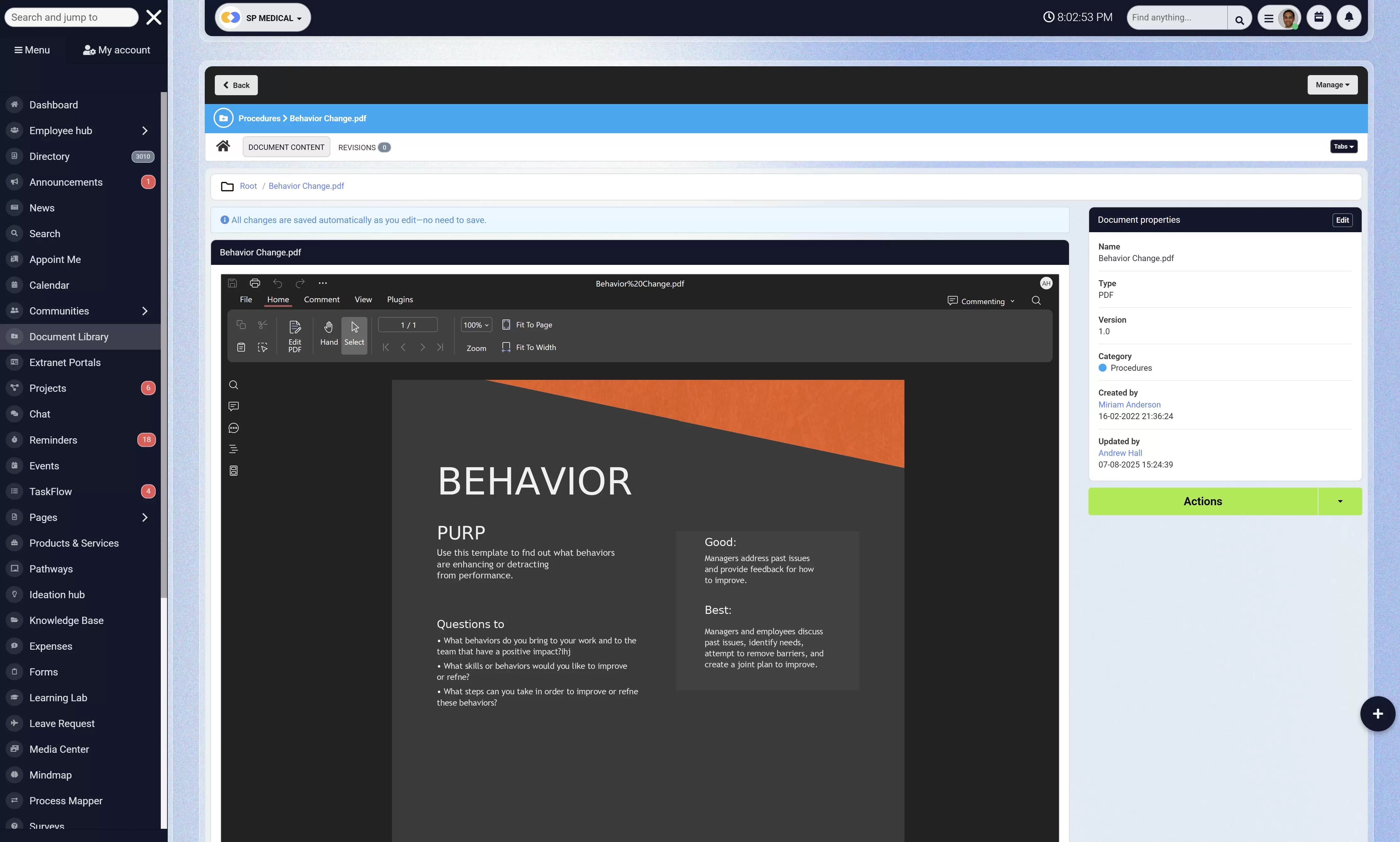Open the Manage dropdown menu
Image resolution: width=1400 pixels, height=842 pixels.
(1332, 85)
